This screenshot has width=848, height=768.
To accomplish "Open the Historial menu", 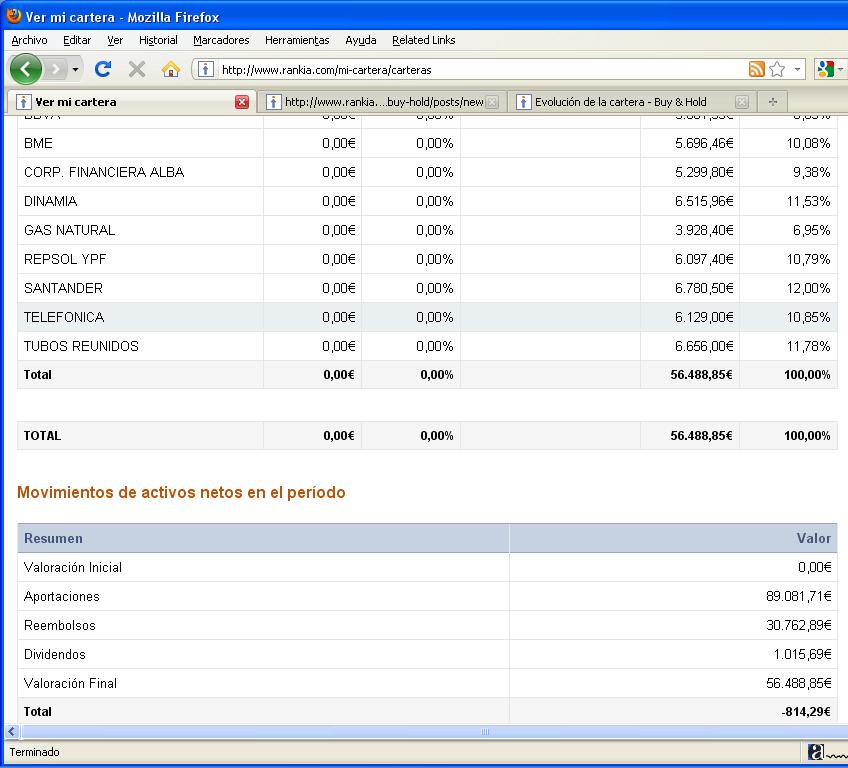I will tap(158, 40).
